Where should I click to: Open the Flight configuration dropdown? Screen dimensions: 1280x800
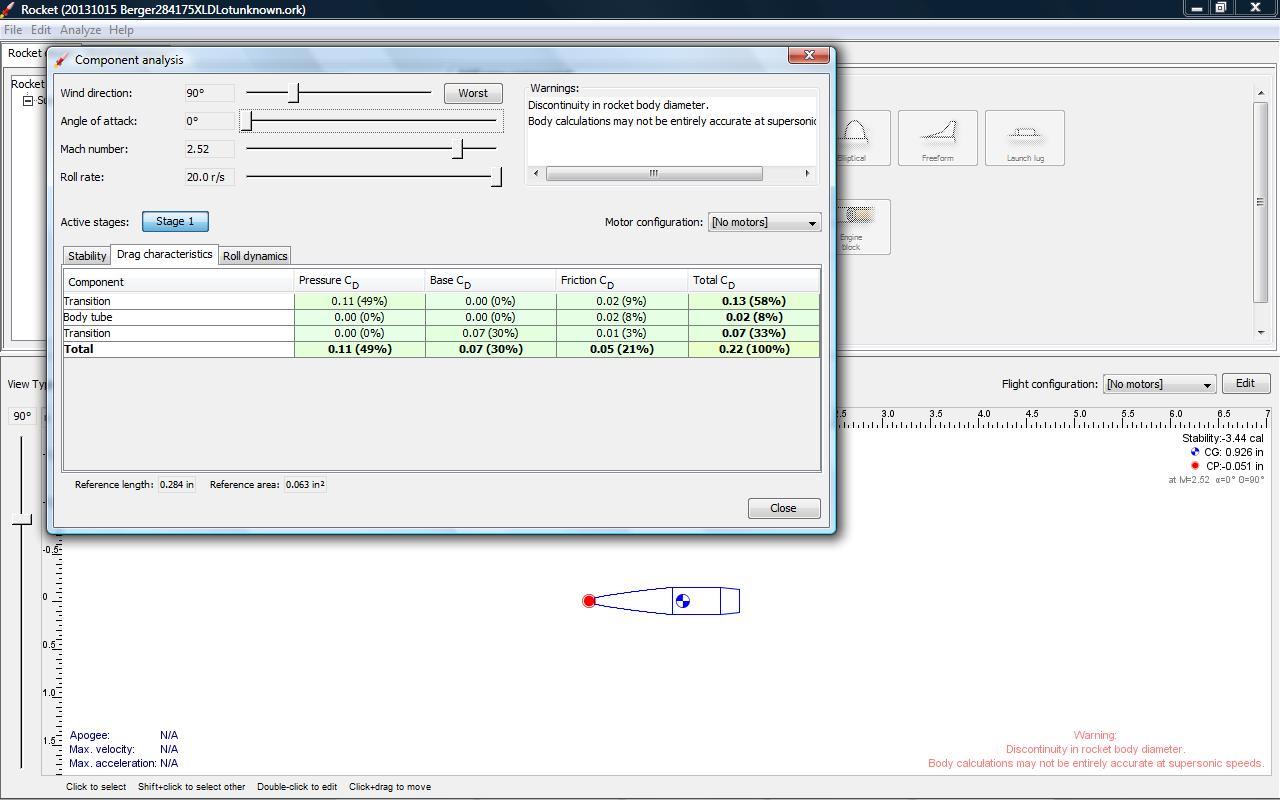(x=1159, y=384)
